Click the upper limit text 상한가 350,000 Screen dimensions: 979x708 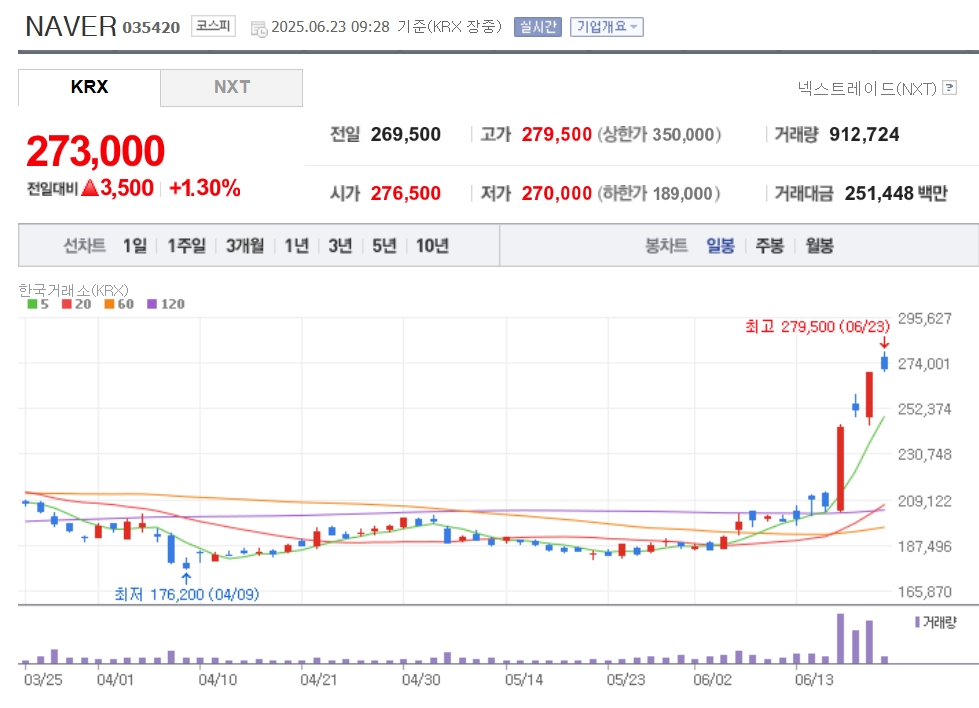pos(659,134)
